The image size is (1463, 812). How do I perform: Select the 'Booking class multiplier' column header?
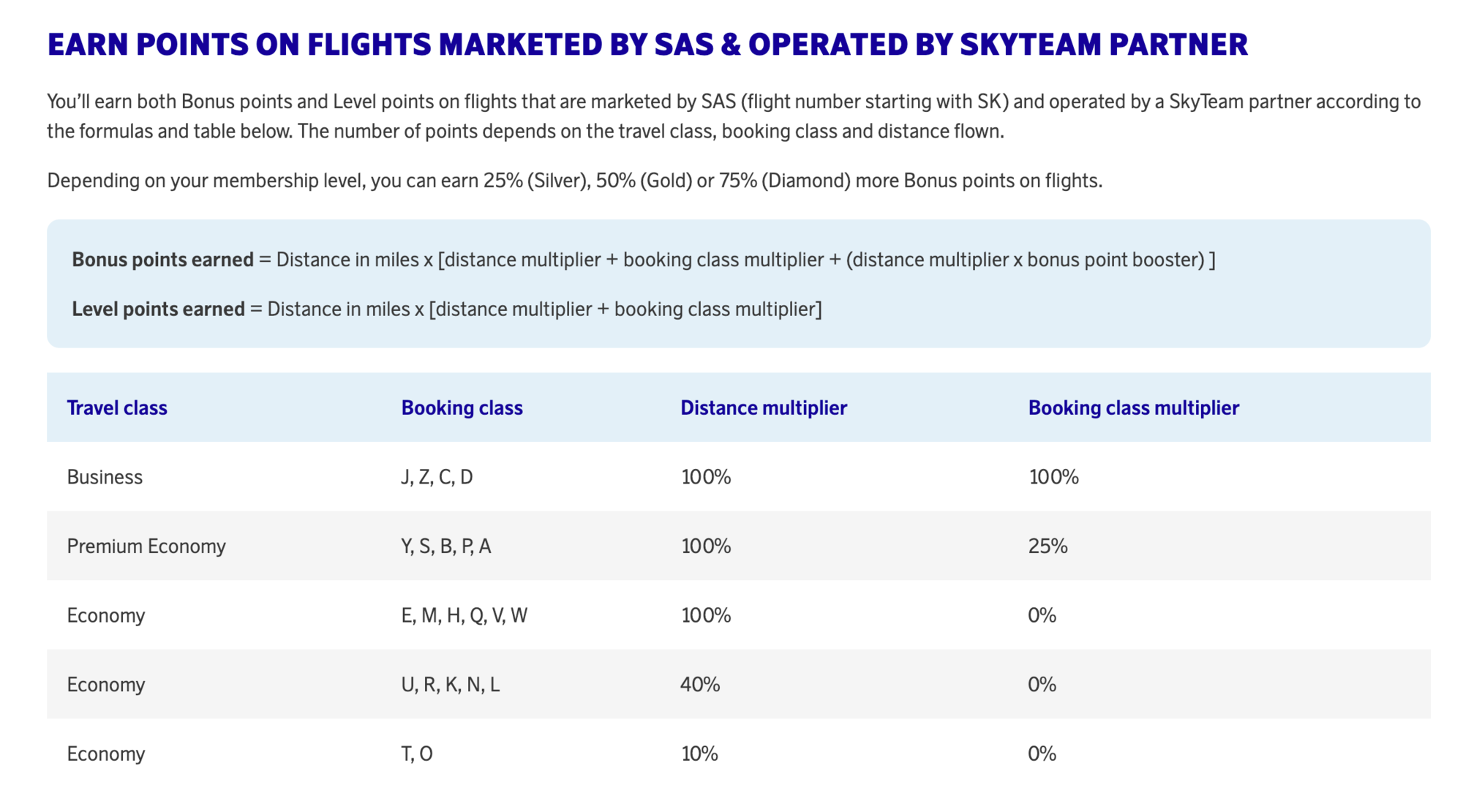1133,407
